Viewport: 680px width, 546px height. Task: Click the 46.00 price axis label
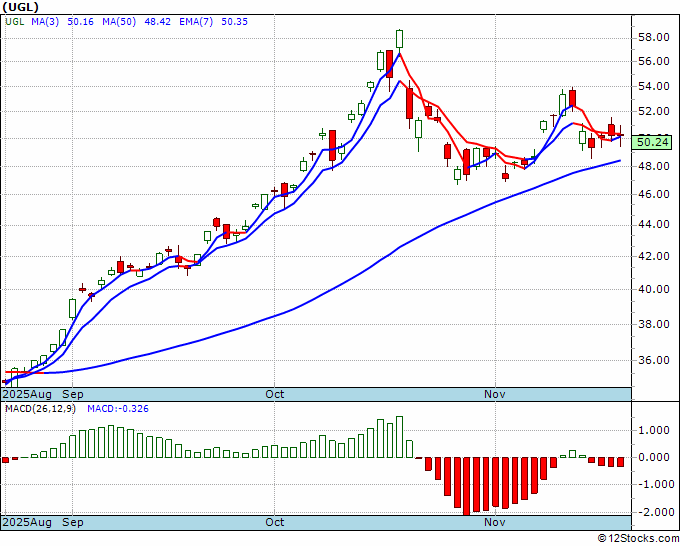coord(654,194)
